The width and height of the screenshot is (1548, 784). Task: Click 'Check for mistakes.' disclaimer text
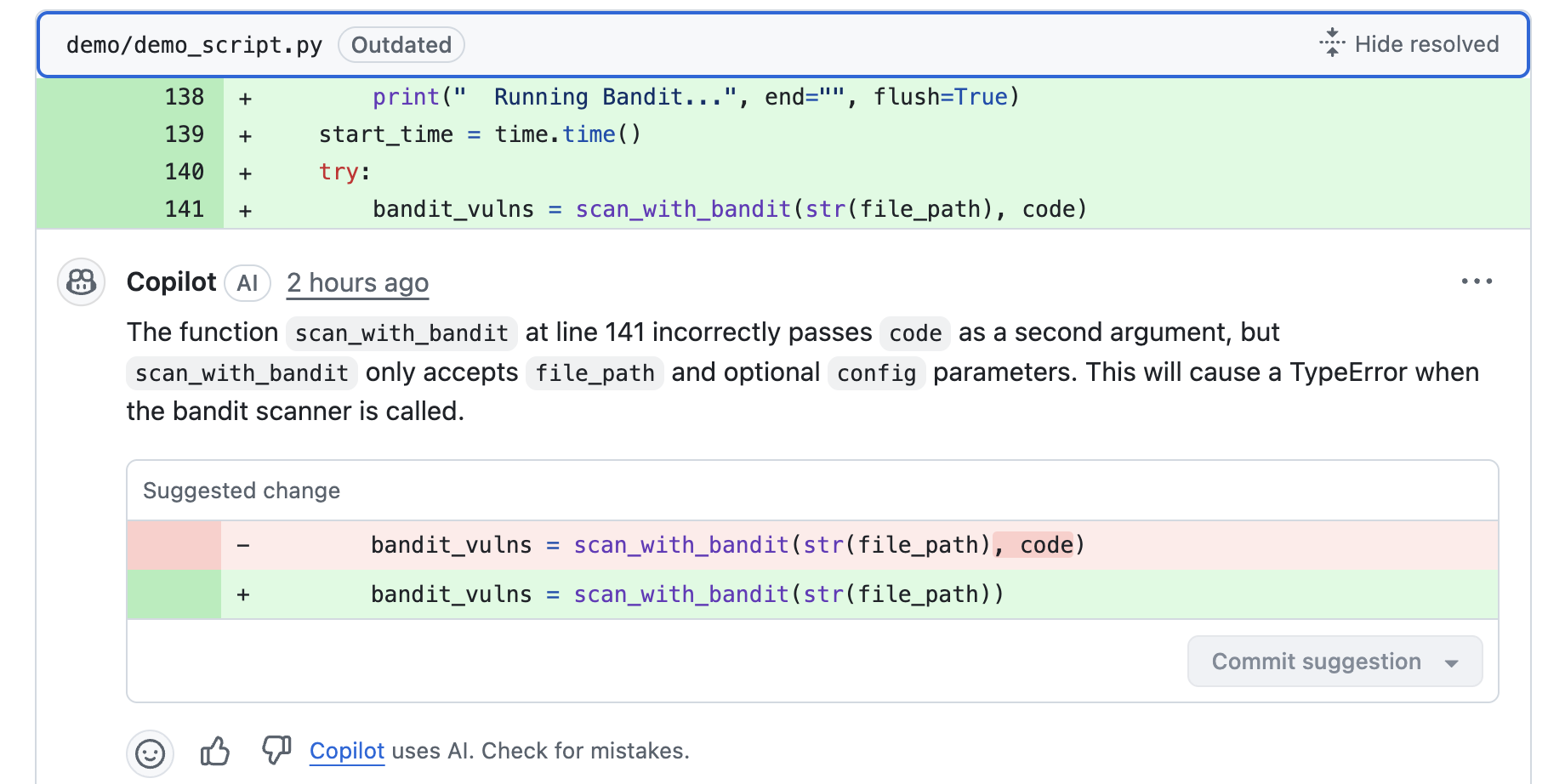[x=585, y=751]
